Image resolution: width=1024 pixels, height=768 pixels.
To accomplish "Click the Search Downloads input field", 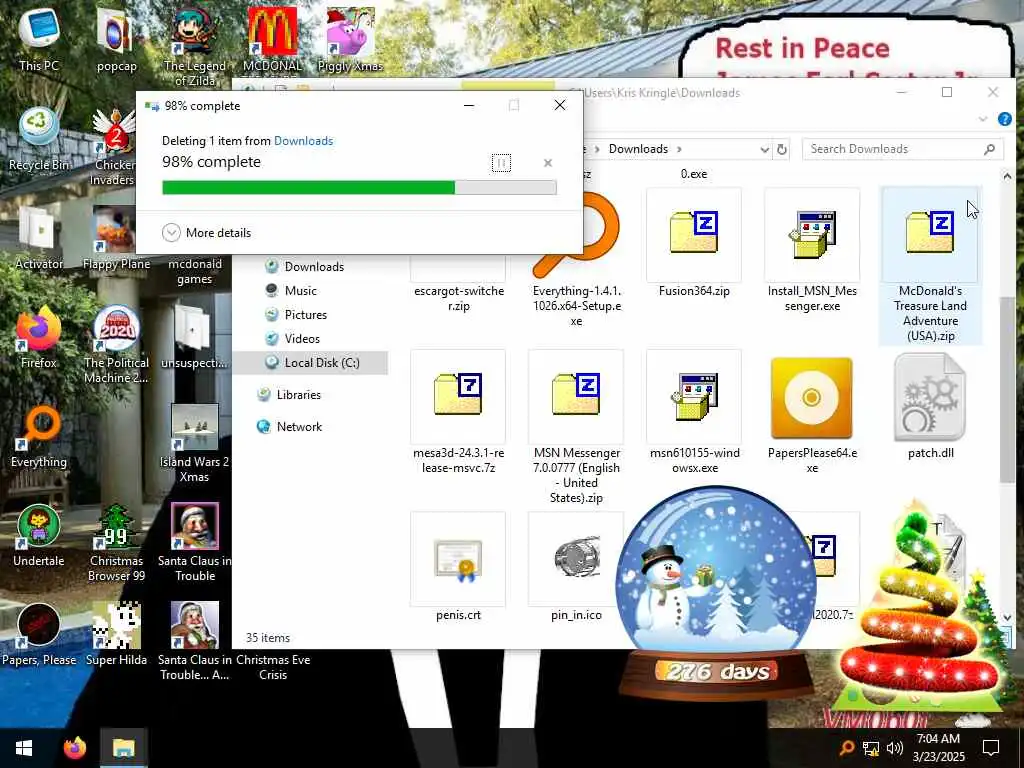I will (903, 149).
